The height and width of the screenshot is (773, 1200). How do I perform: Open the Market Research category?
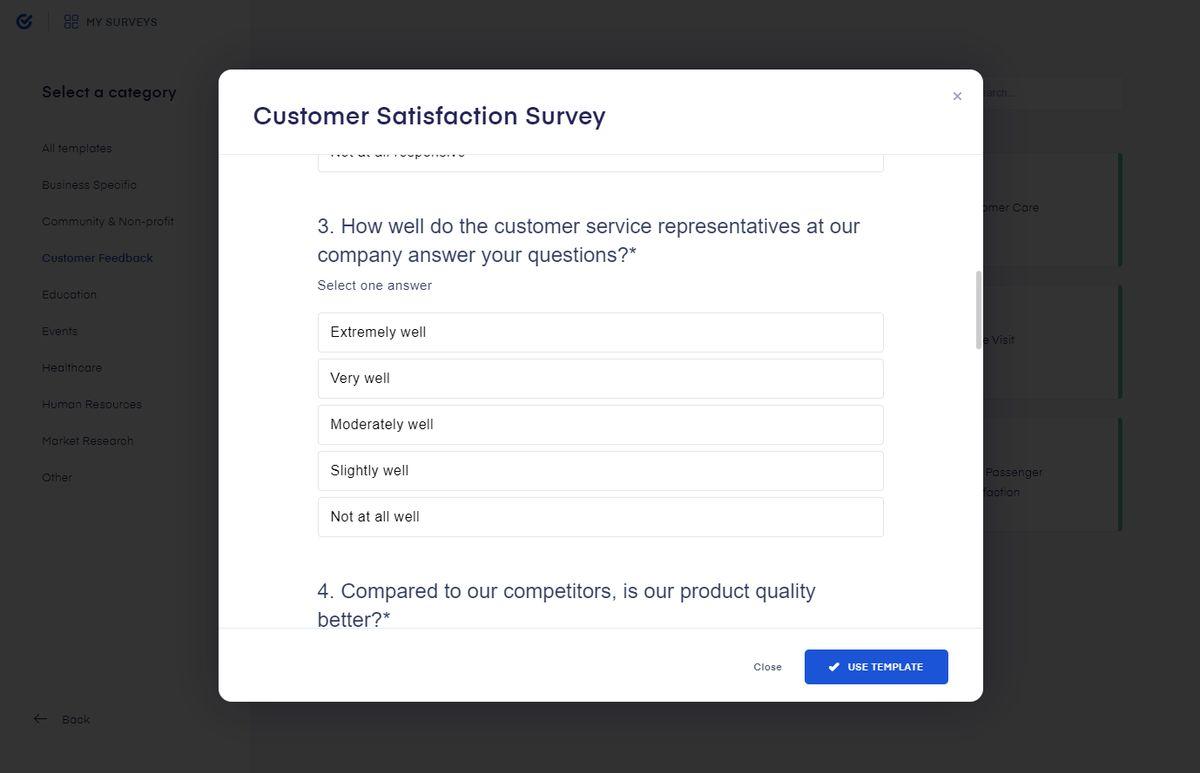(88, 441)
